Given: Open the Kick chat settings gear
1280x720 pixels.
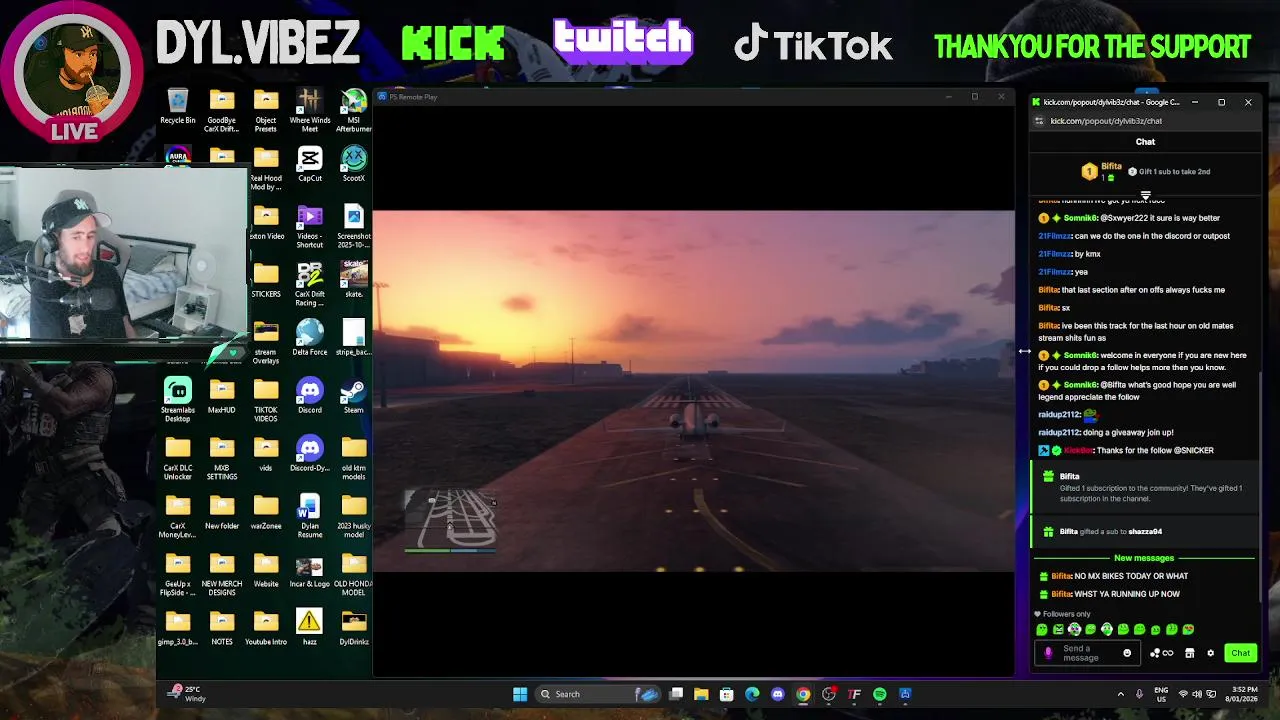Looking at the screenshot, I should [1210, 653].
